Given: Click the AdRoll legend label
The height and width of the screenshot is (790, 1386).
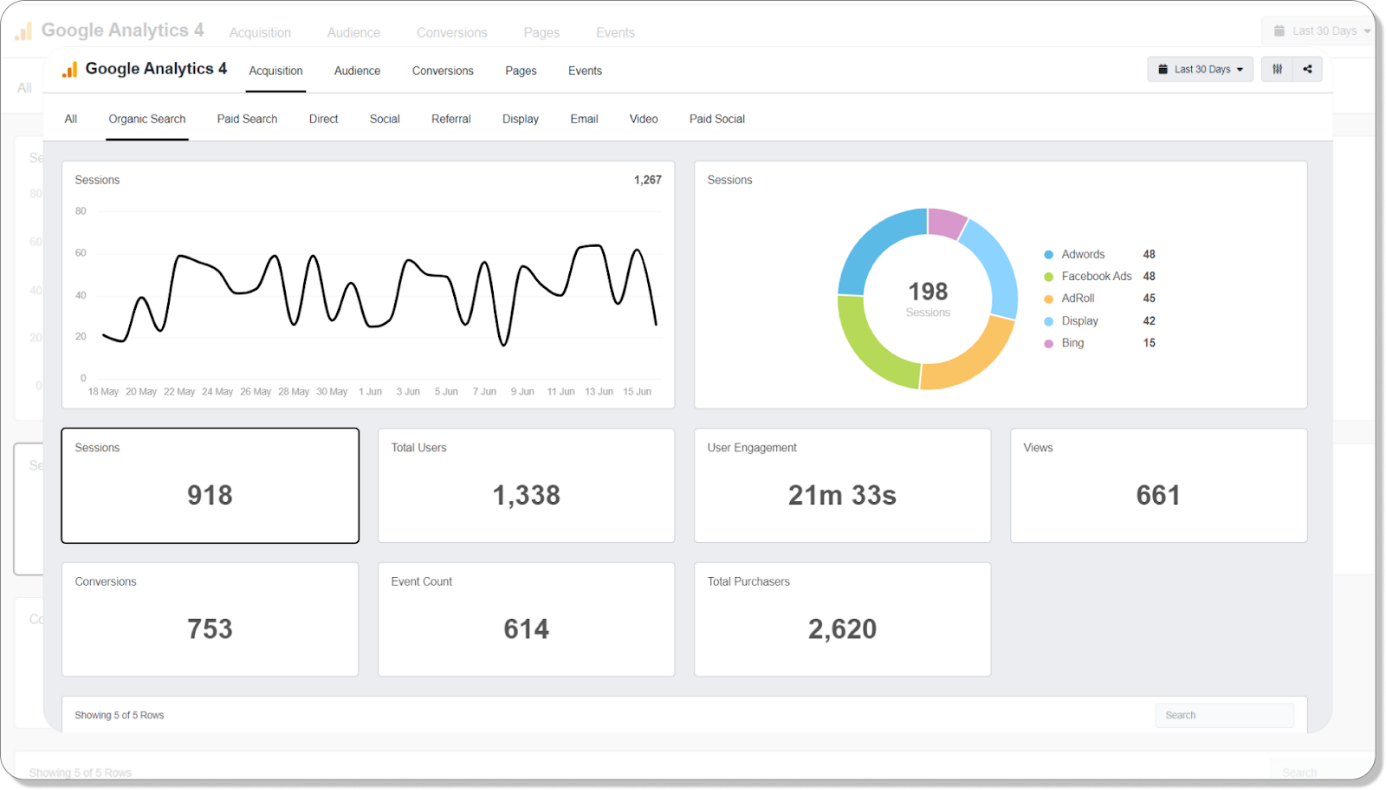Looking at the screenshot, I should 1079,299.
